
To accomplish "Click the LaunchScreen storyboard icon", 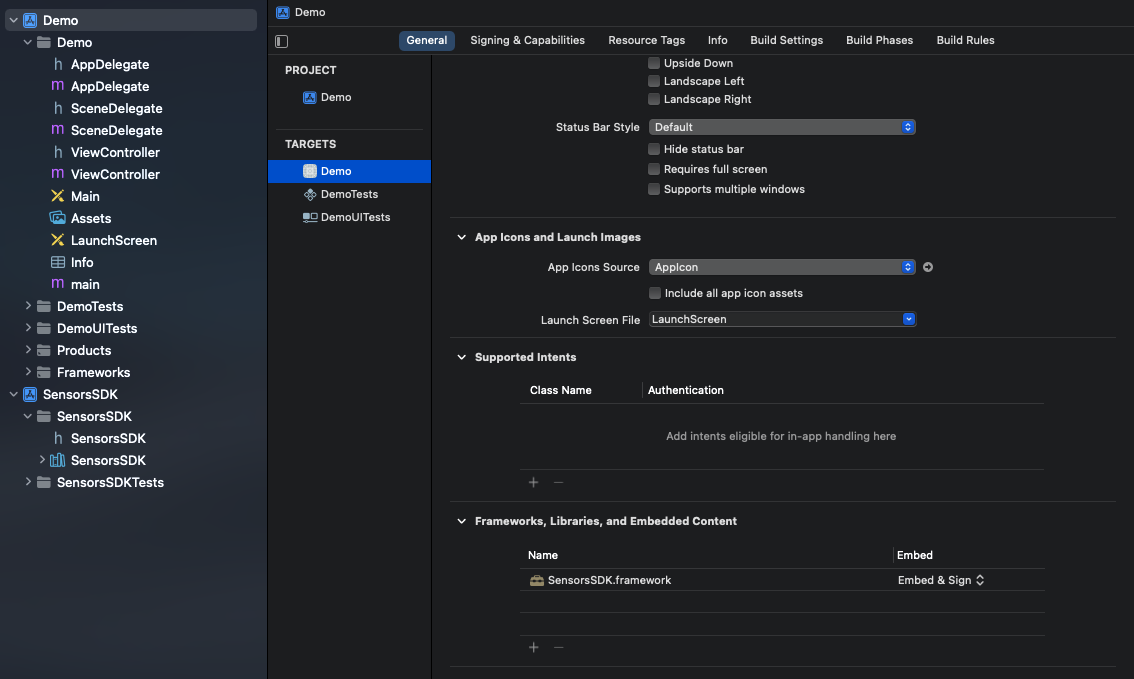I will tap(58, 240).
